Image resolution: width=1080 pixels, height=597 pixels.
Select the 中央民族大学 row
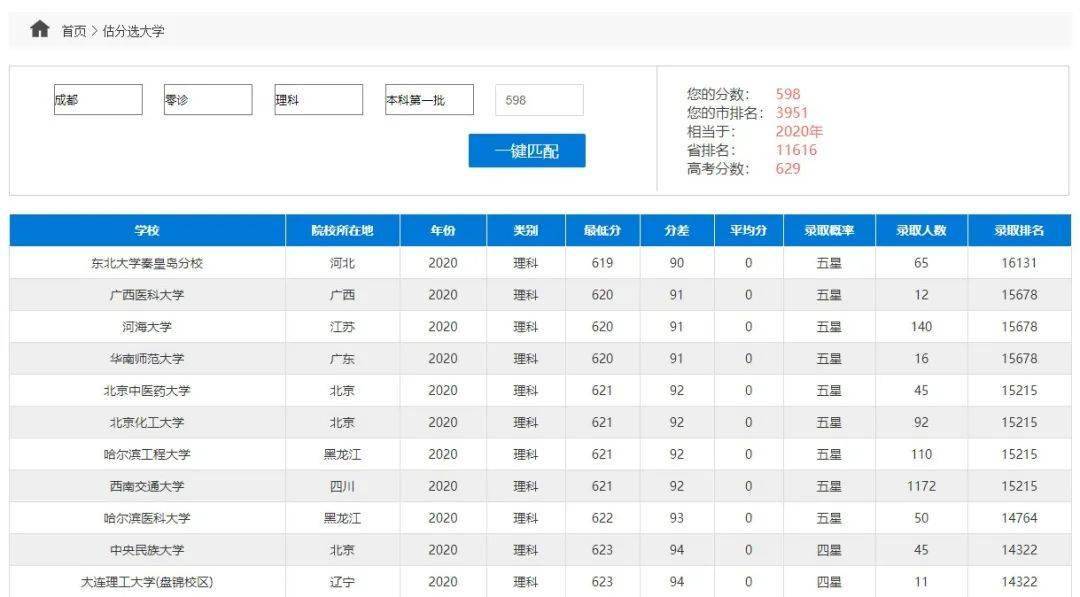click(147, 550)
